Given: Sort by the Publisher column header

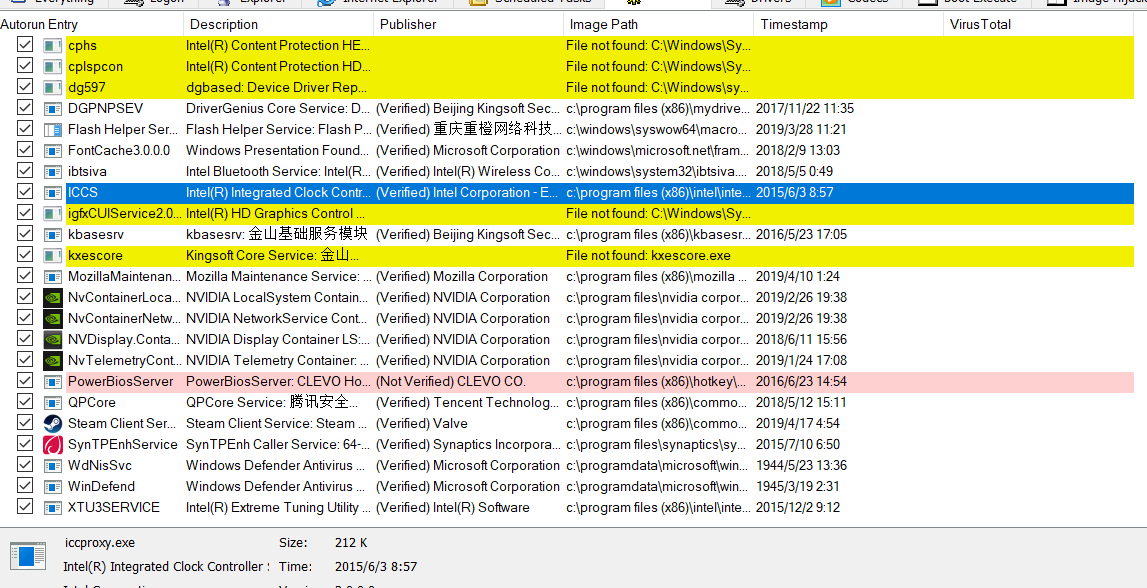Looking at the screenshot, I should tap(469, 24).
